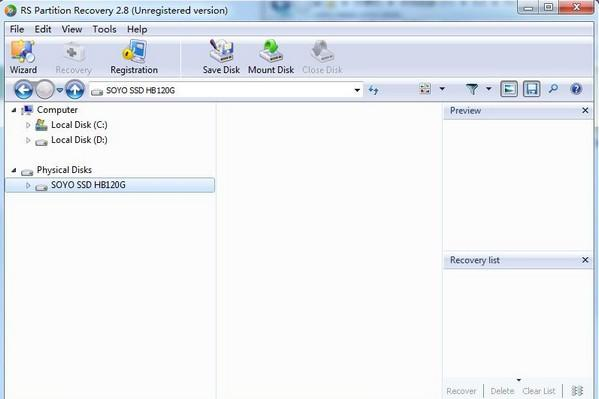Click Mount Disk in the toolbar
Image resolution: width=599 pixels, height=399 pixels.
coord(271,57)
